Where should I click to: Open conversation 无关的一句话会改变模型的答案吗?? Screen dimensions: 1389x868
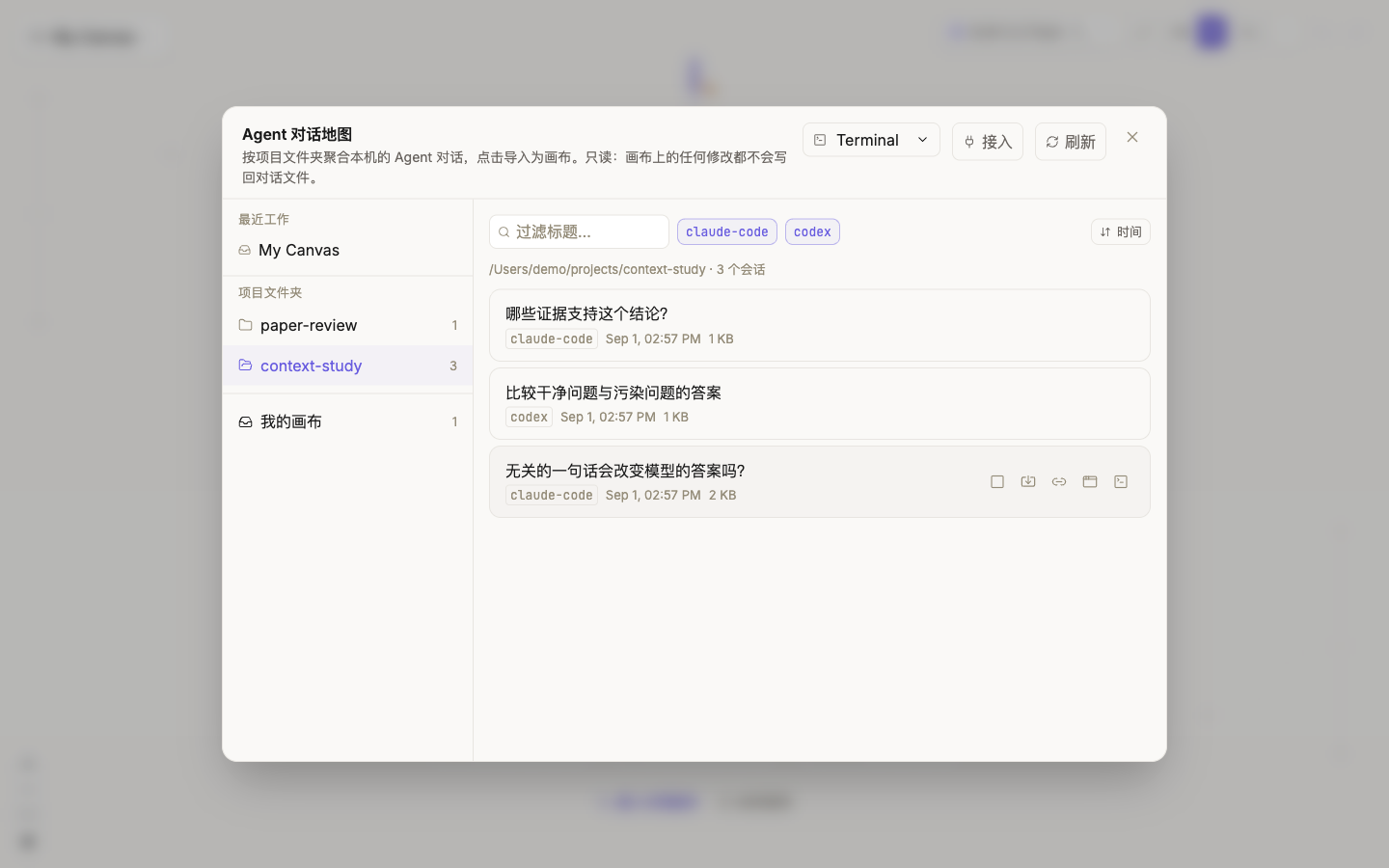click(x=820, y=481)
